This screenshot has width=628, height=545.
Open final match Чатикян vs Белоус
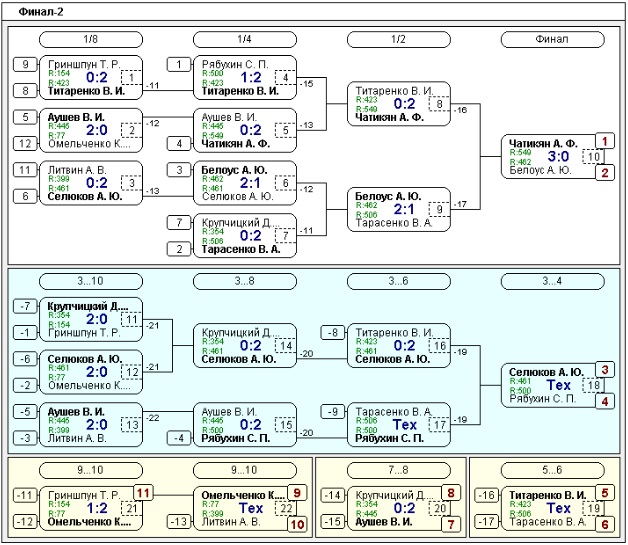click(x=553, y=157)
